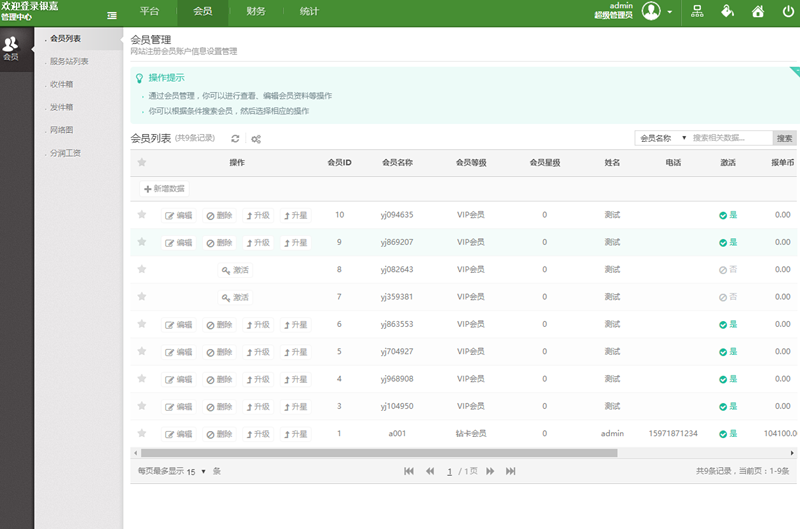Switch to the 财务 top tab

[256, 12]
